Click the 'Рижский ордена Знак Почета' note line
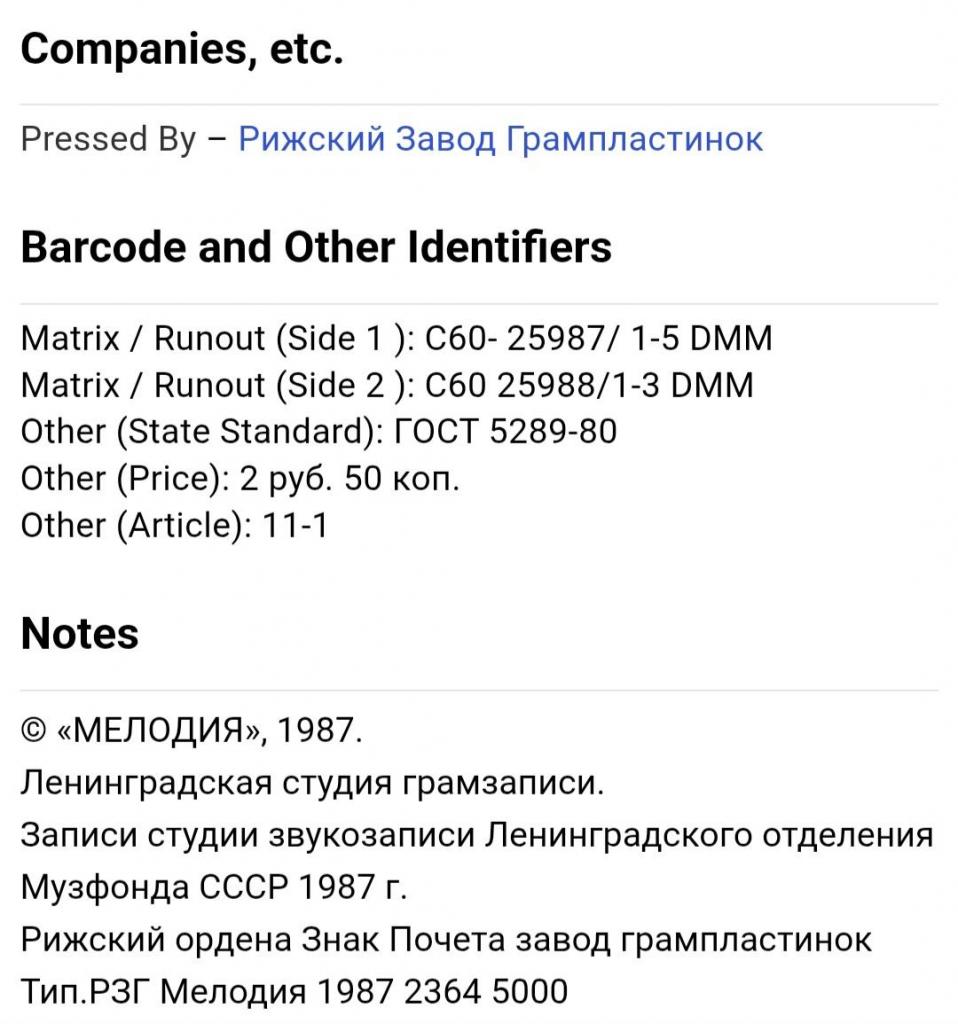This screenshot has width=958, height=1024. 446,940
